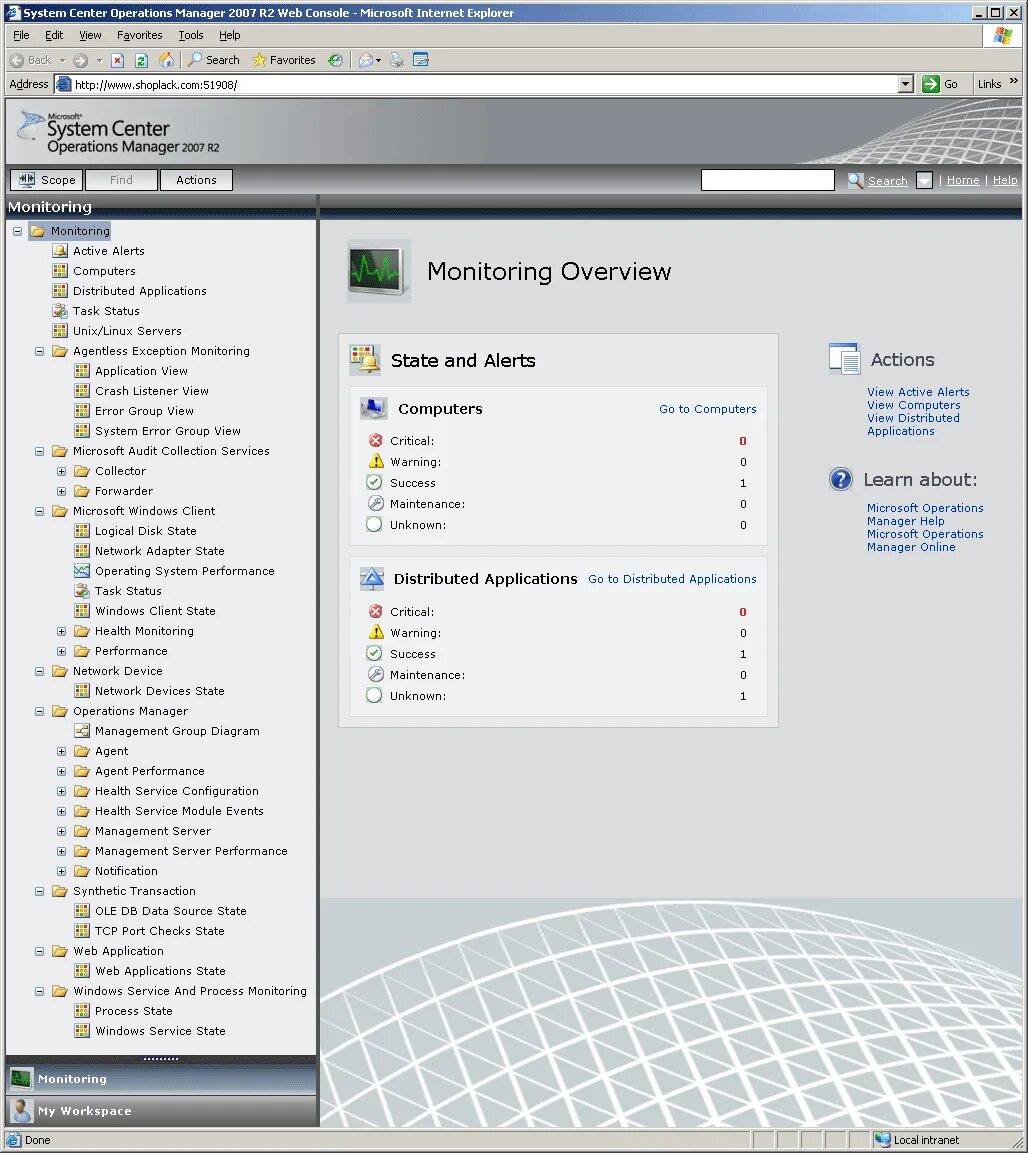Click the Actions toolbar button
Image resolution: width=1028 pixels, height=1153 pixels.
pyautogui.click(x=196, y=180)
